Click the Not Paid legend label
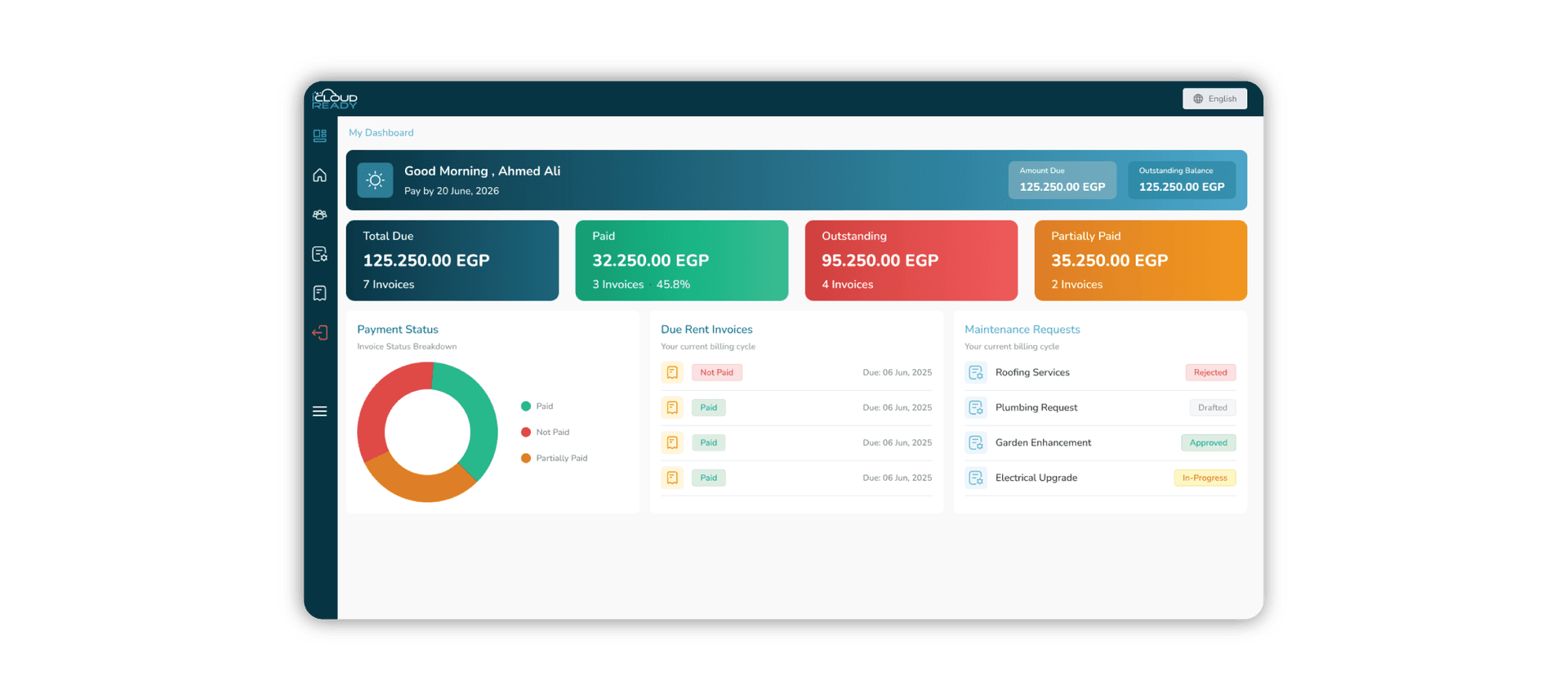 553,433
